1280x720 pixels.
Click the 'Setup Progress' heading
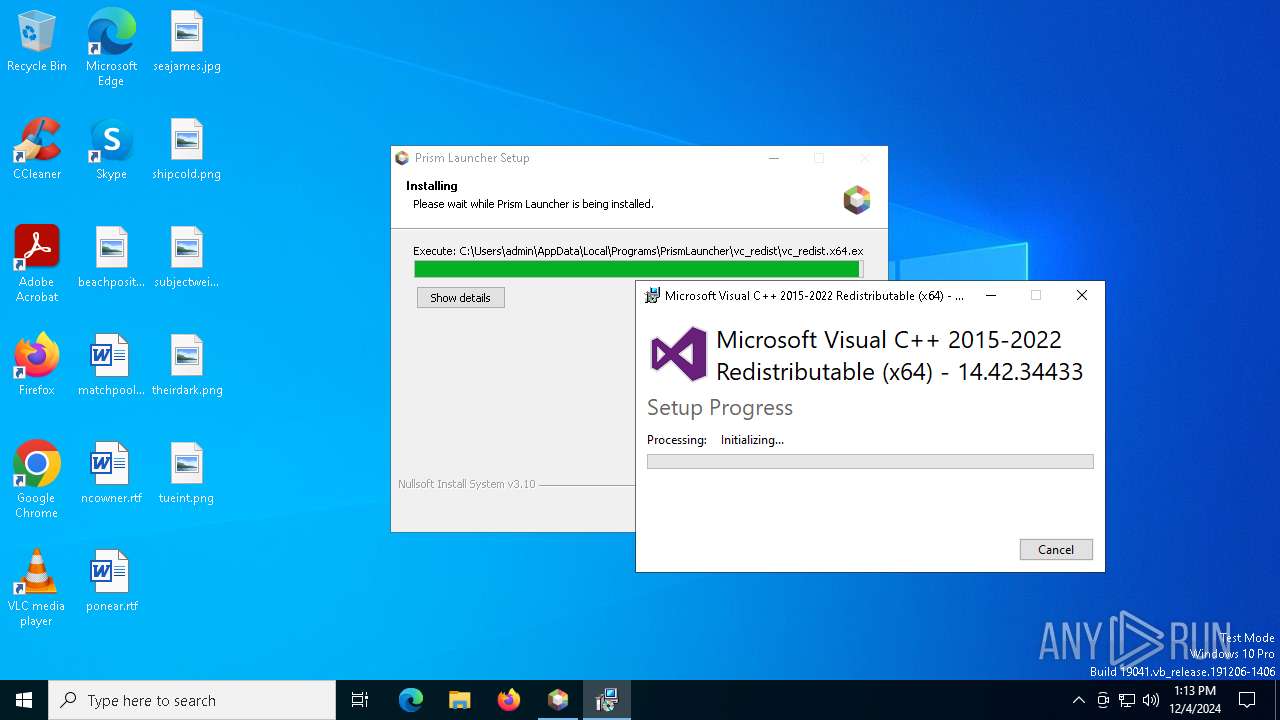[720, 408]
